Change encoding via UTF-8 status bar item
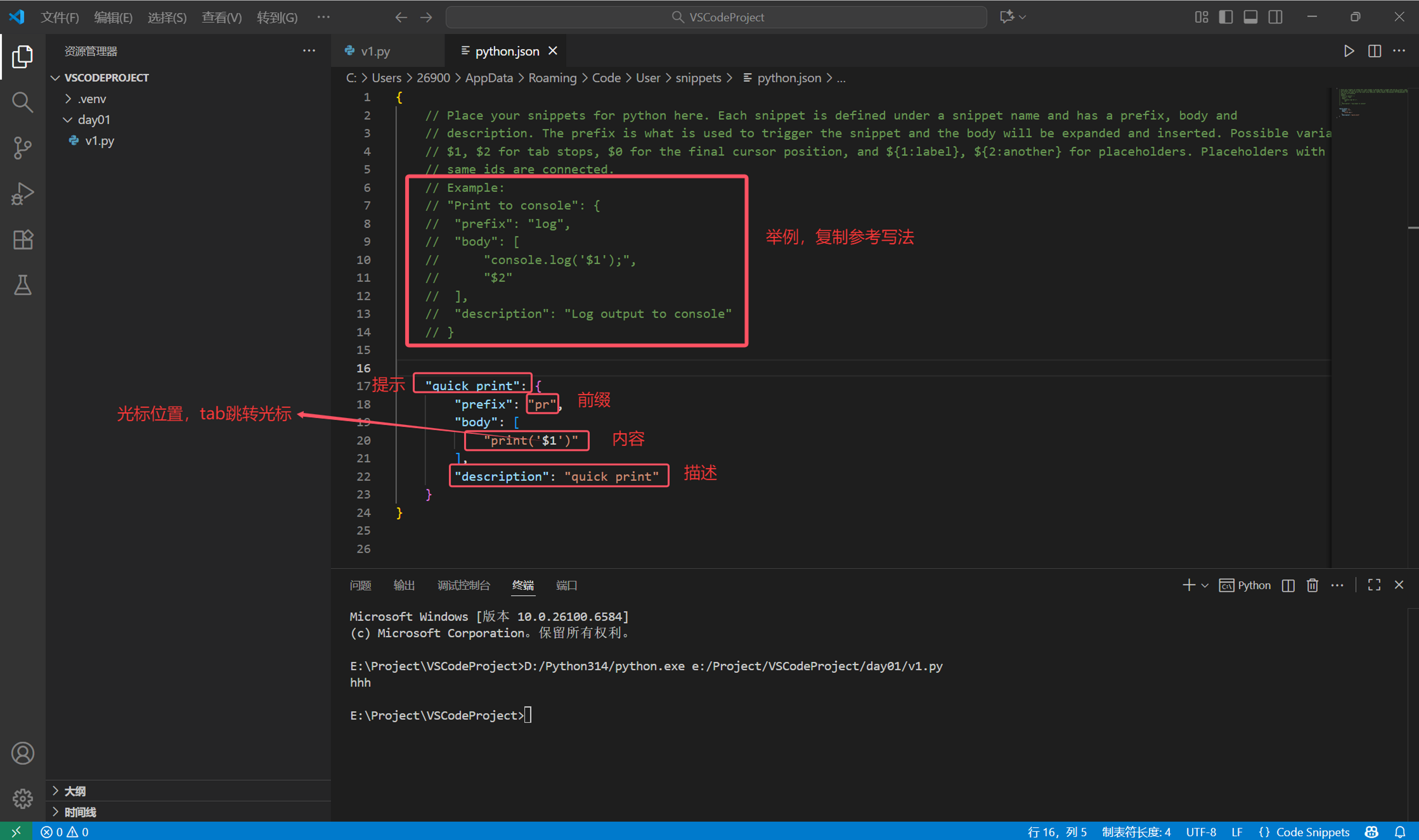The image size is (1419, 840). point(1200,832)
